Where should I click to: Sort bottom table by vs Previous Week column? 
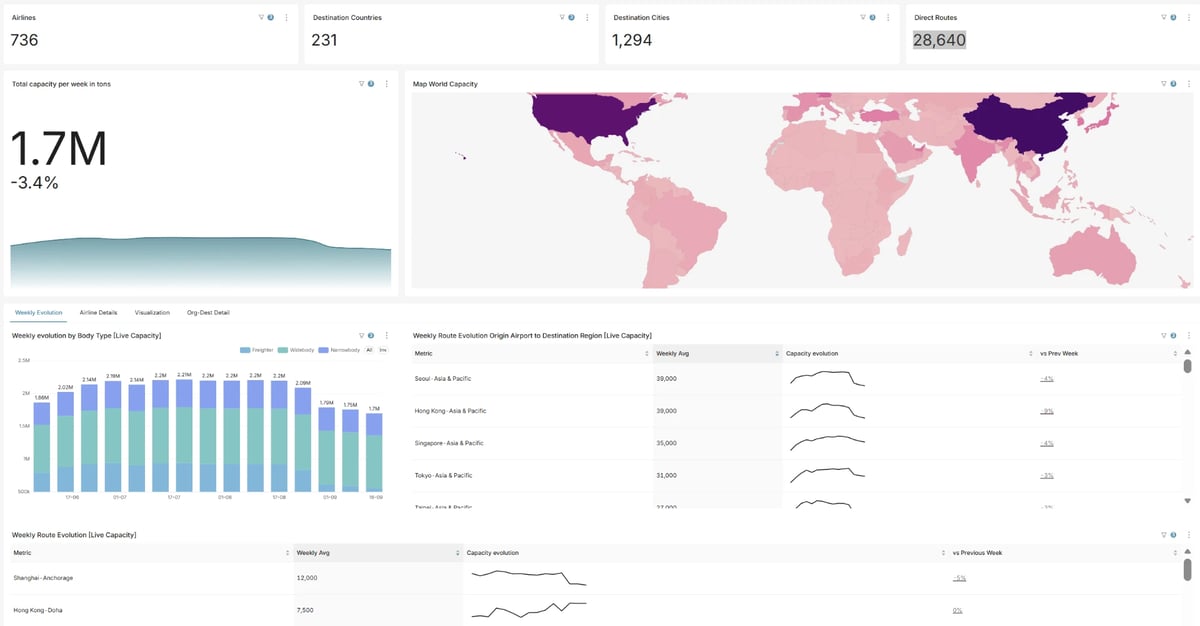[x=1175, y=553]
